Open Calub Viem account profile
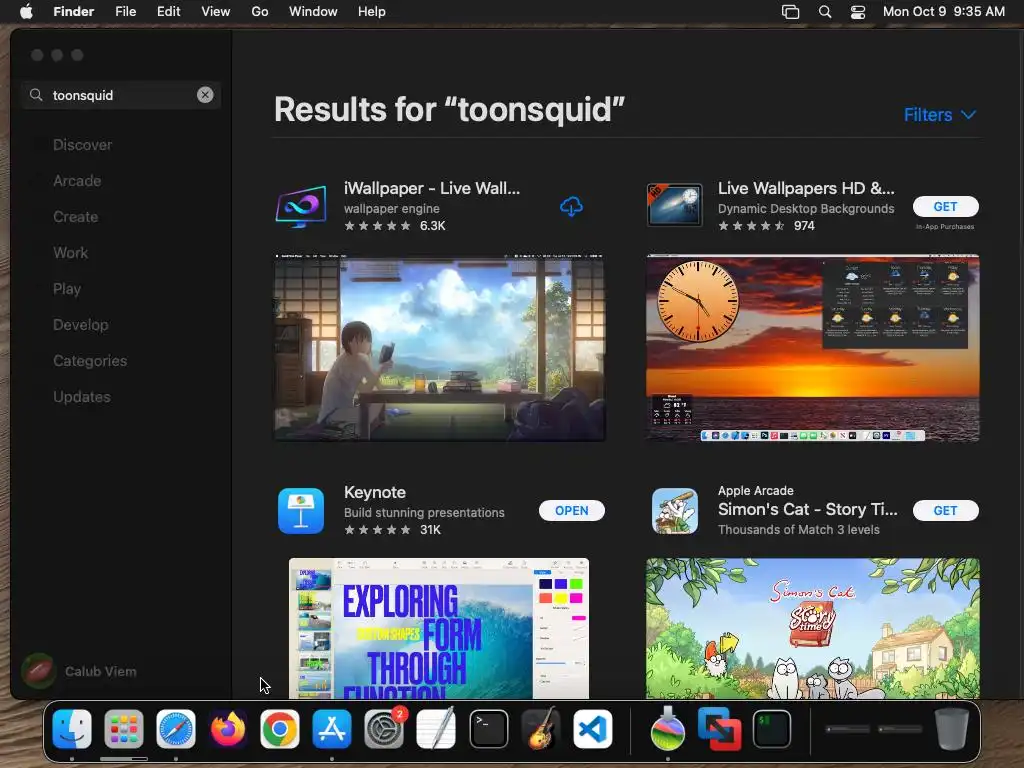Viewport: 1024px width, 768px height. coord(79,671)
